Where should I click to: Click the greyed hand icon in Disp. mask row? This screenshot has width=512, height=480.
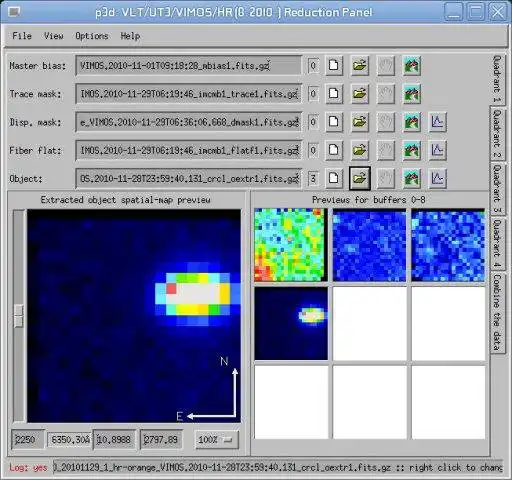(x=386, y=122)
